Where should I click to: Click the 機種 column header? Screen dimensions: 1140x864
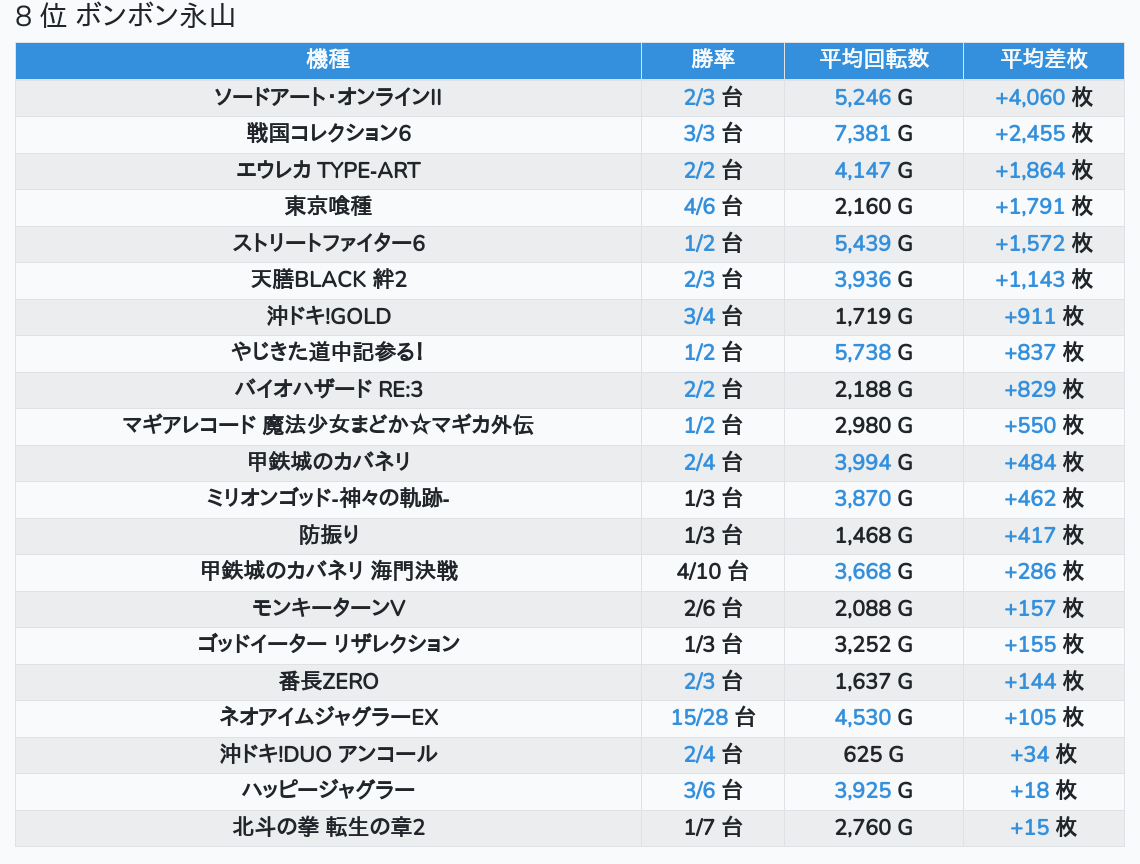tap(328, 59)
